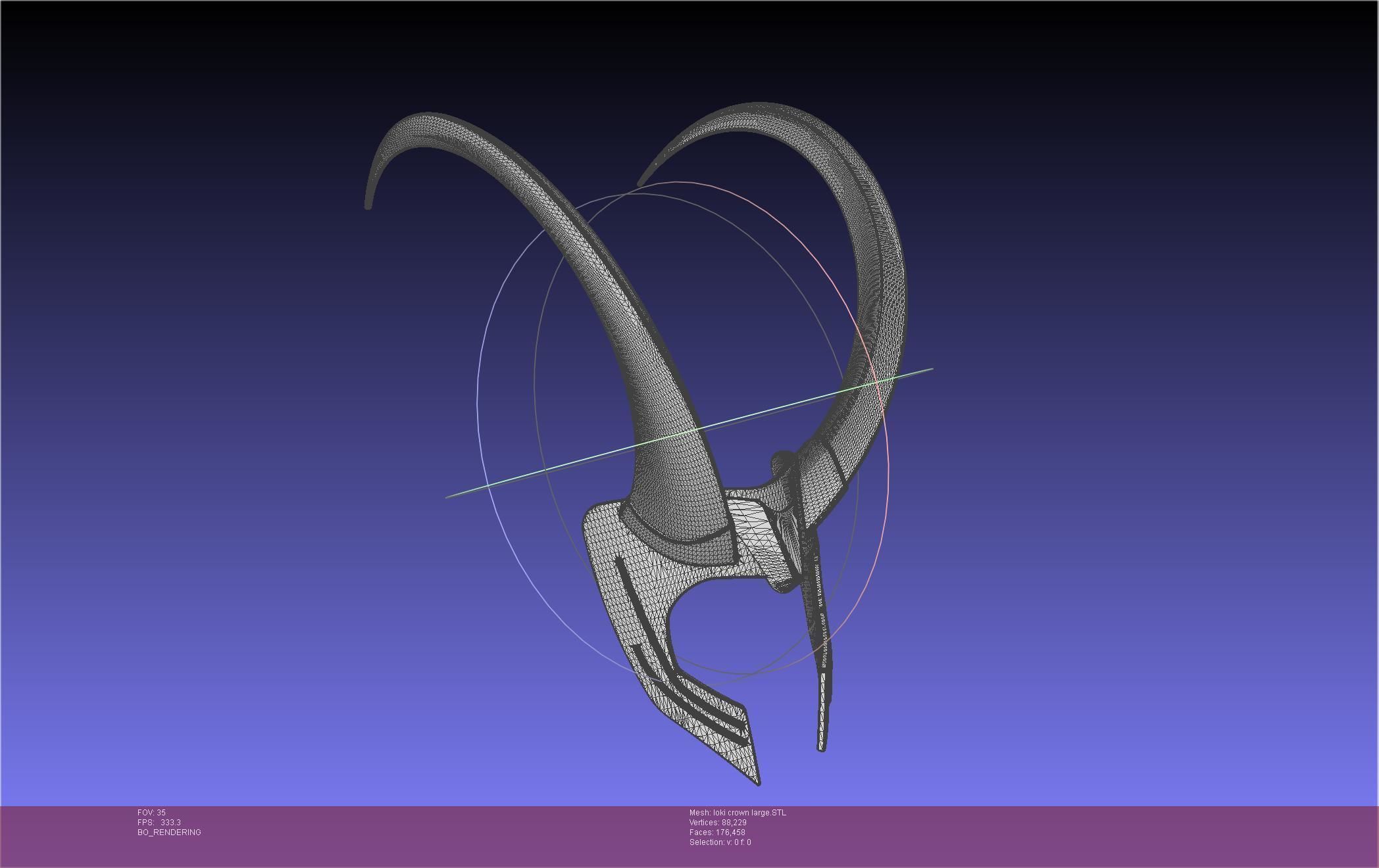Click the FOV: 35 readout

[151, 813]
